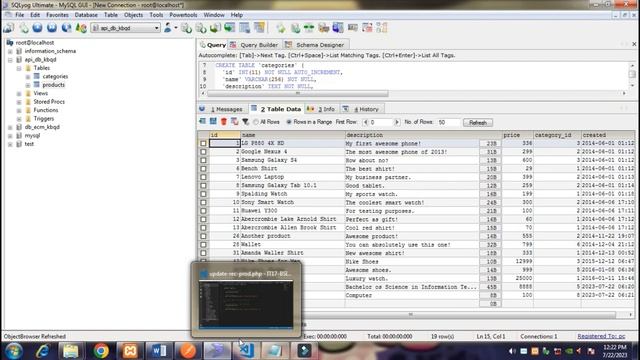This screenshot has height=360, width=640.
Task: Expand the categories table node
Action: (x=28, y=77)
